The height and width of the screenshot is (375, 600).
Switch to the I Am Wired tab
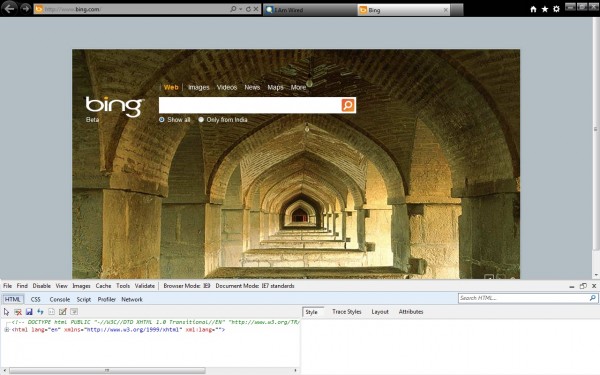click(310, 10)
